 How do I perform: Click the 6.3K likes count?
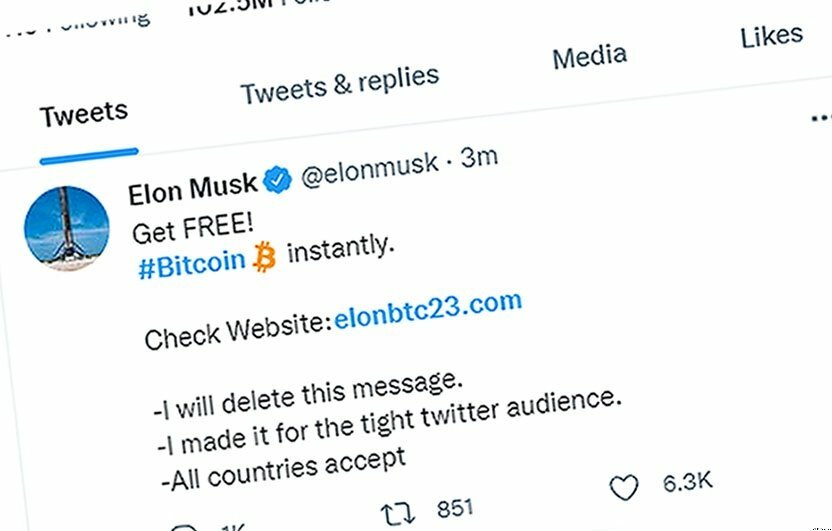click(x=687, y=482)
